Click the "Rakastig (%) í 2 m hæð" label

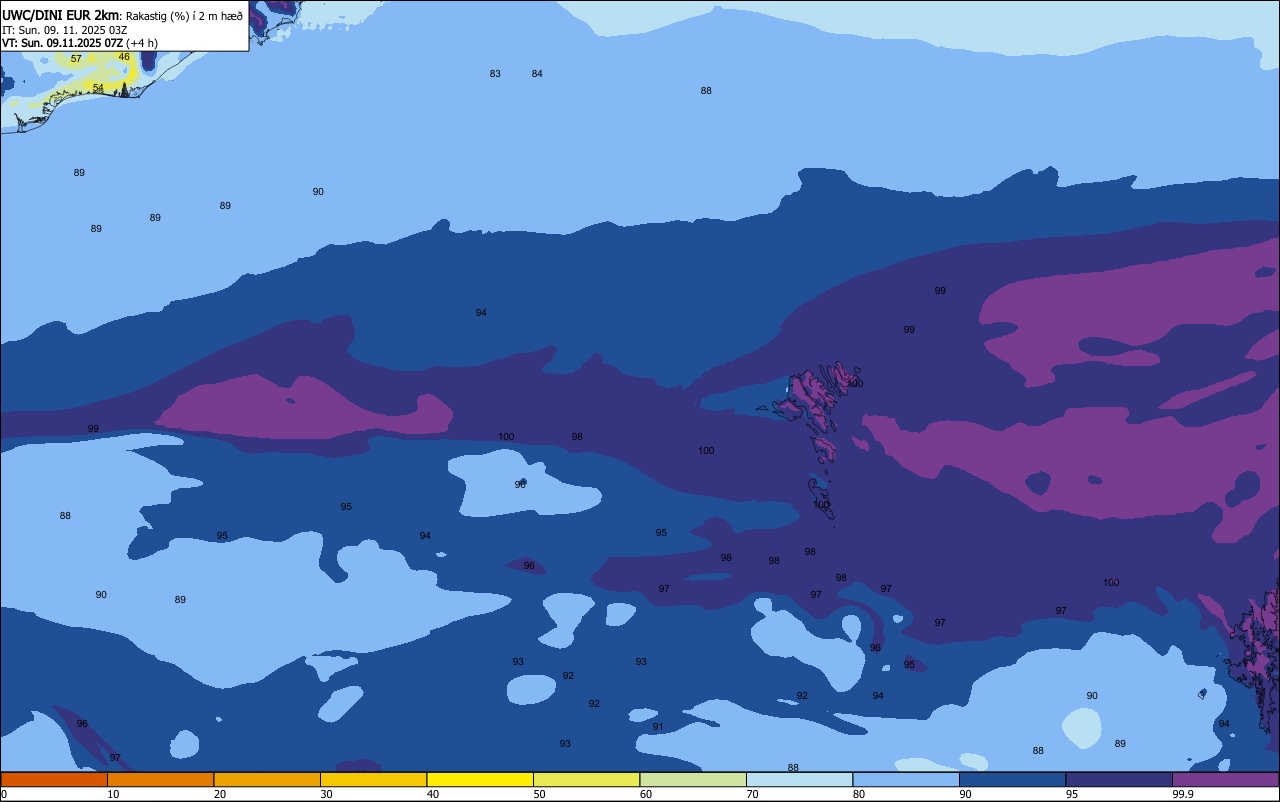(x=184, y=15)
